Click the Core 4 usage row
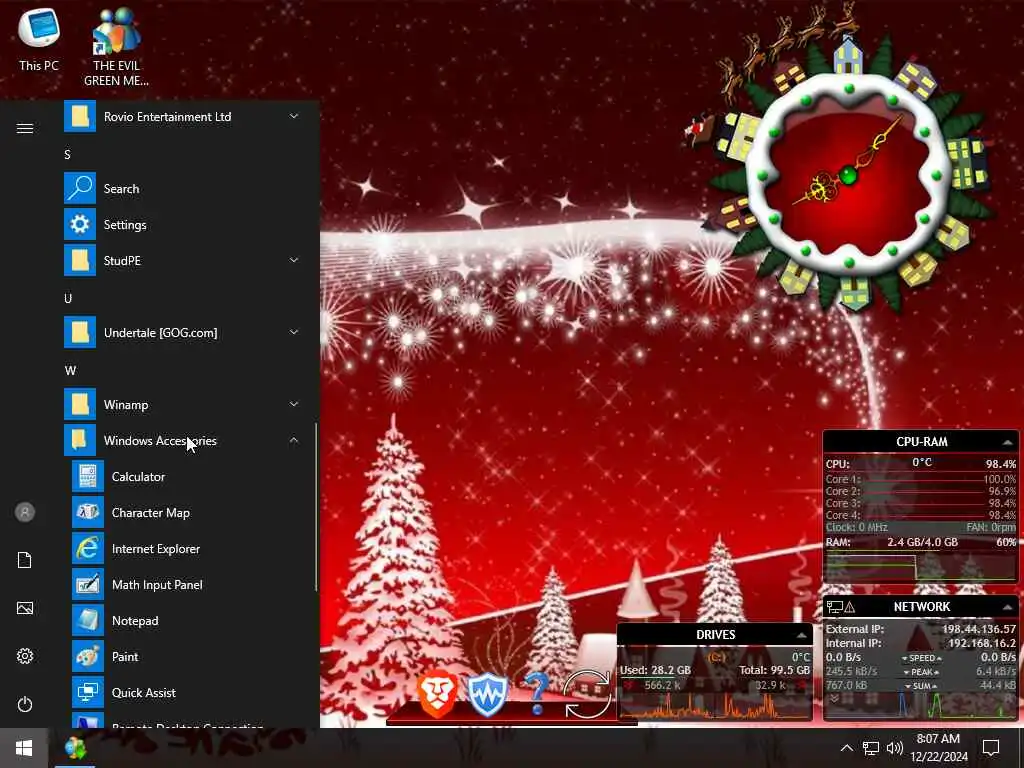 921,515
